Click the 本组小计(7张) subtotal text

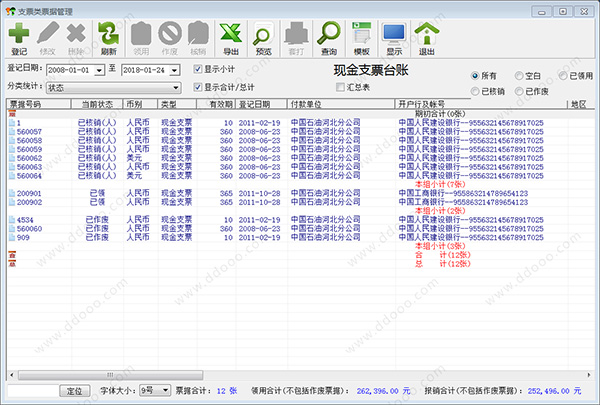440,184
